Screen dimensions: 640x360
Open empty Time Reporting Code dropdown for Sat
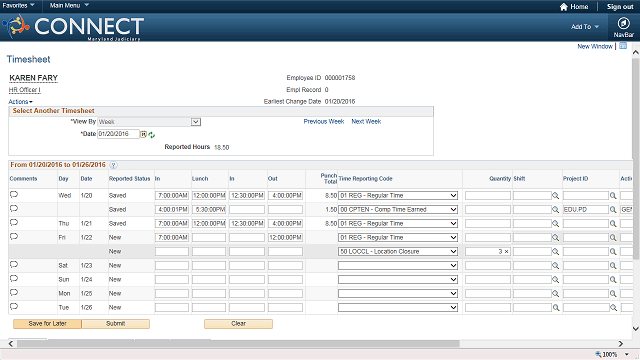398,265
